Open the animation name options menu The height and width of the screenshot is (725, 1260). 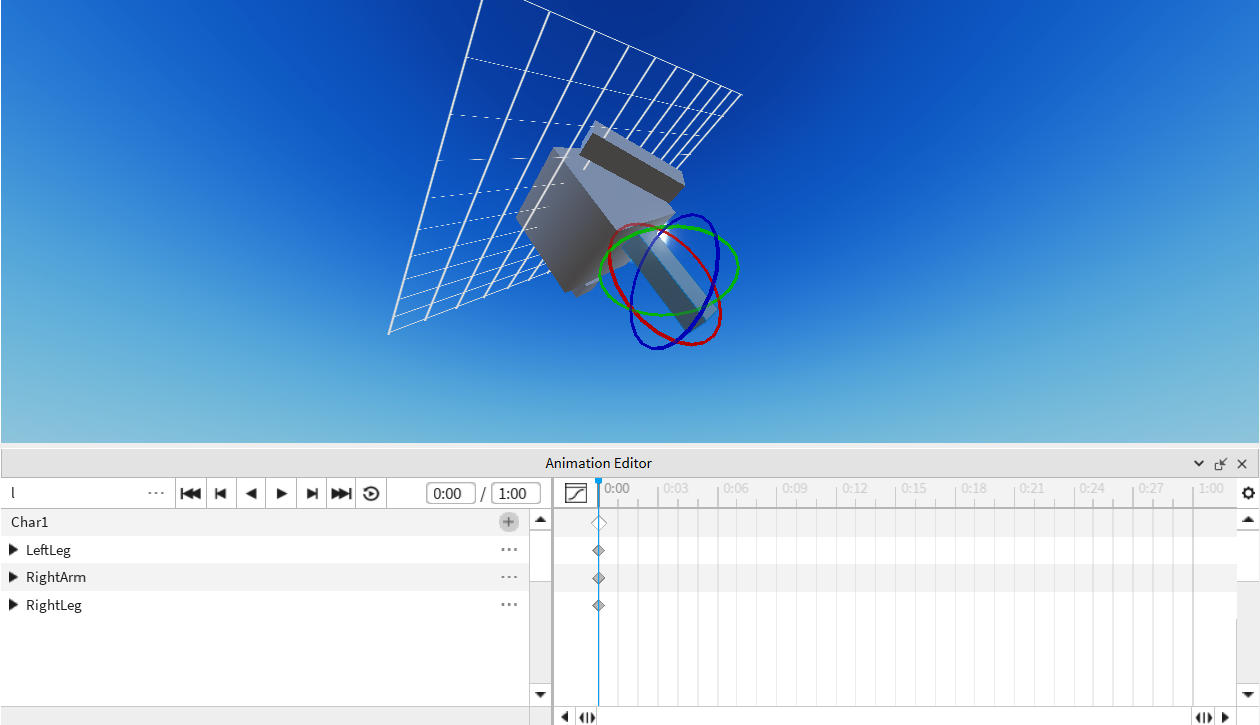[x=156, y=493]
